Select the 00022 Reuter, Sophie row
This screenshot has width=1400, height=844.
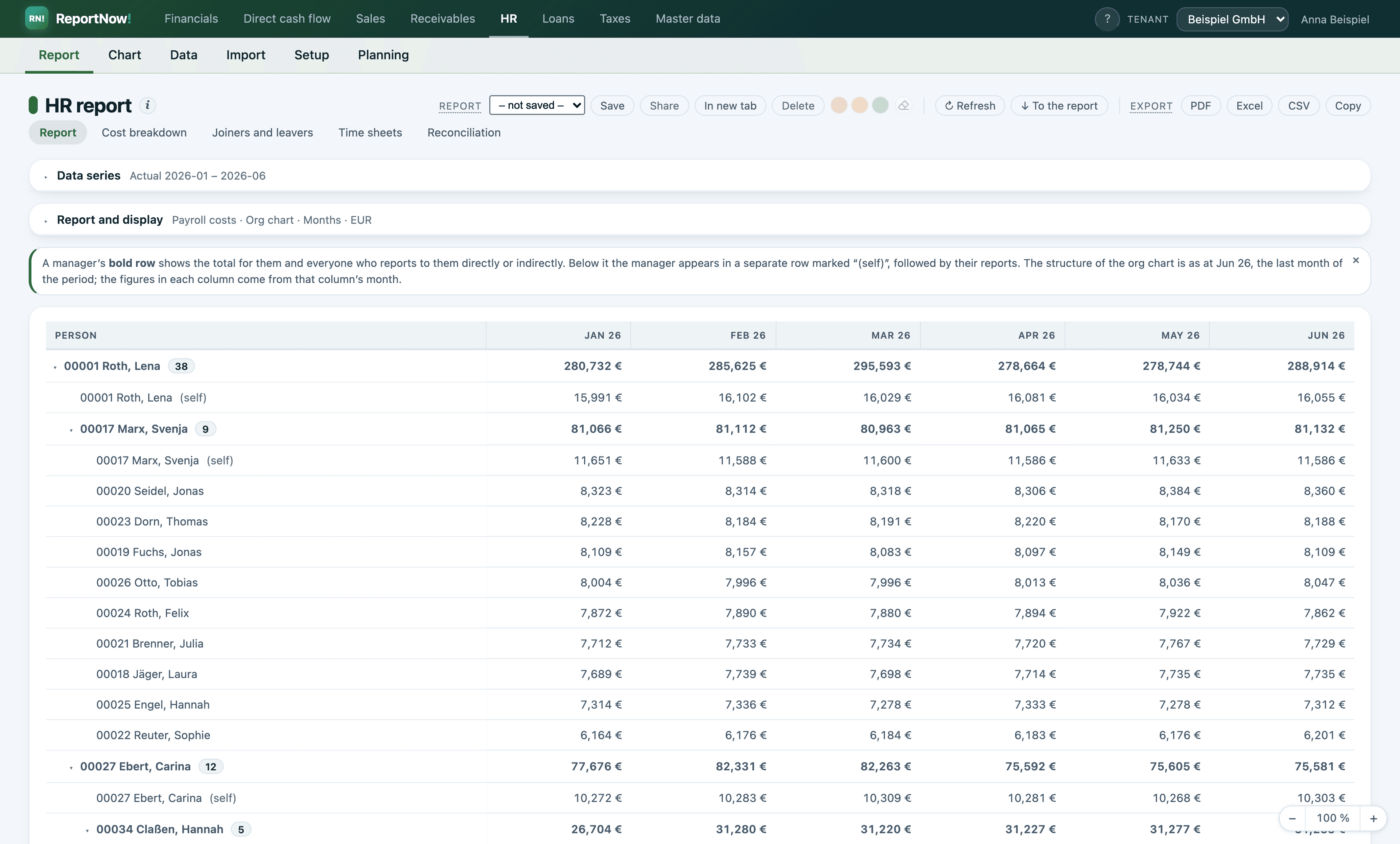[x=699, y=735]
